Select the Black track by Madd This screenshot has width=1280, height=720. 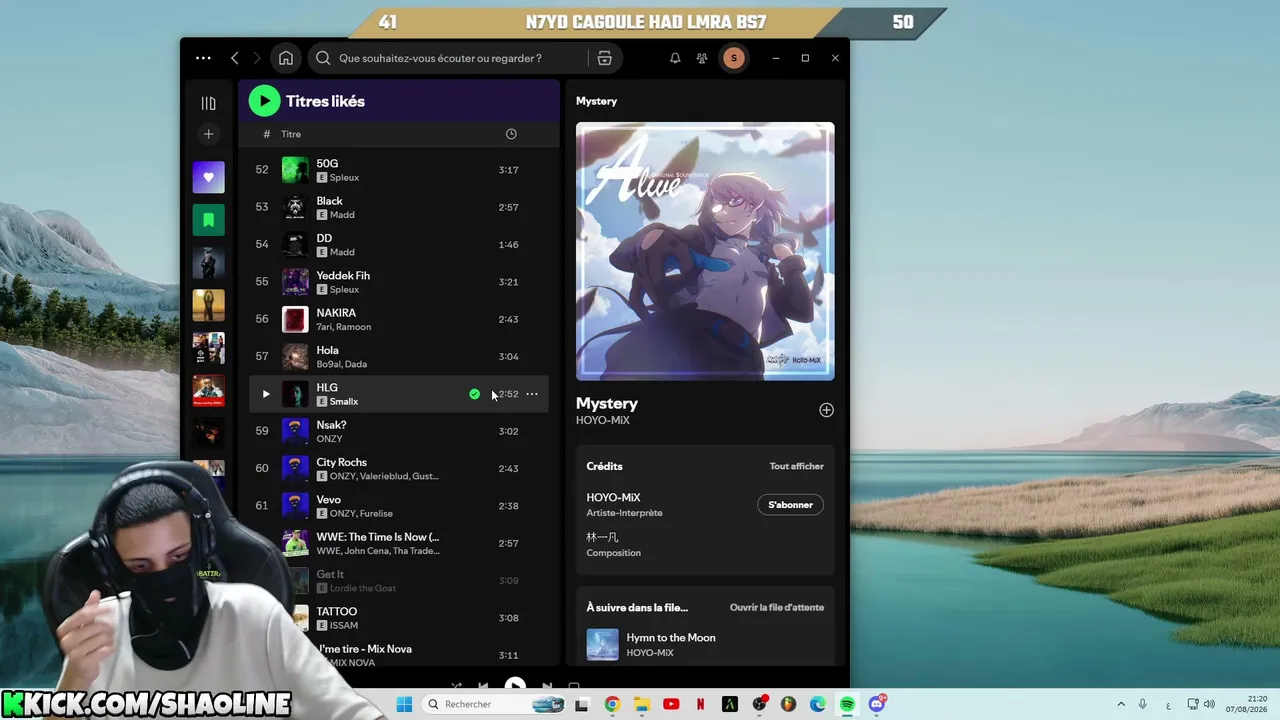[x=399, y=207]
